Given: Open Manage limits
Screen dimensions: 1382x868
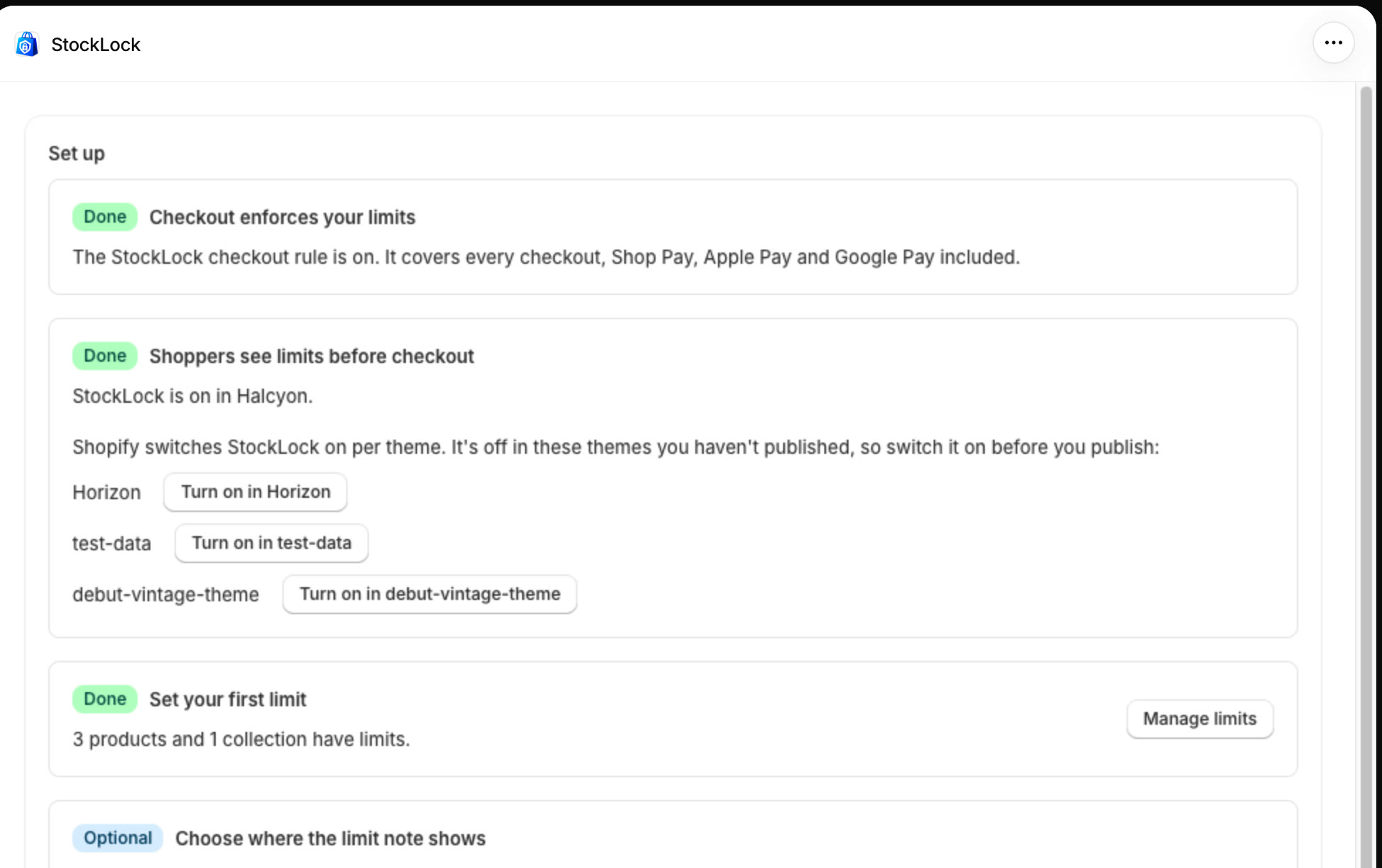Looking at the screenshot, I should click(1200, 718).
